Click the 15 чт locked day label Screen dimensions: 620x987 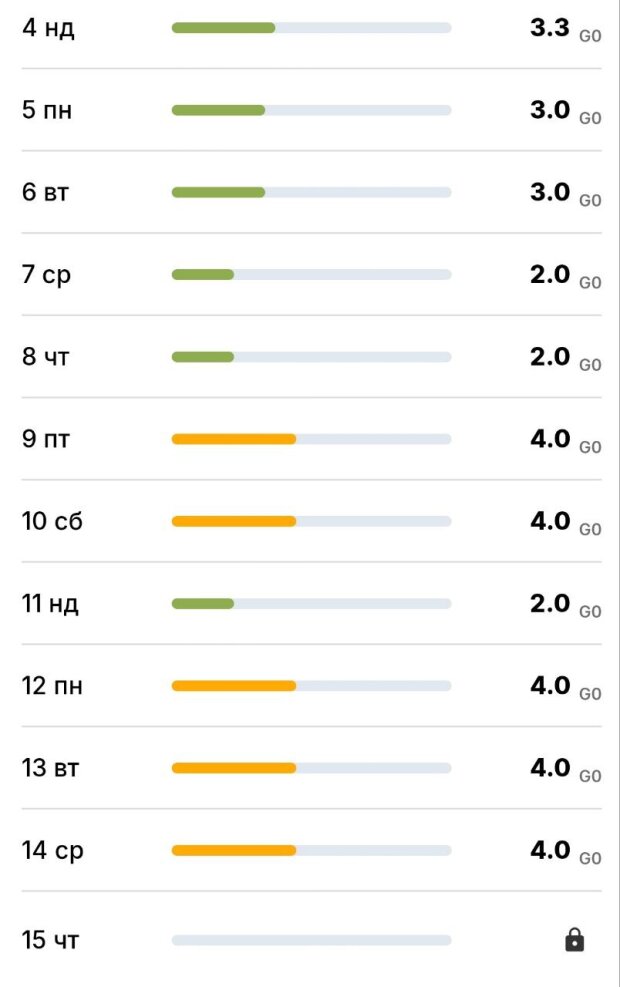tap(51, 940)
